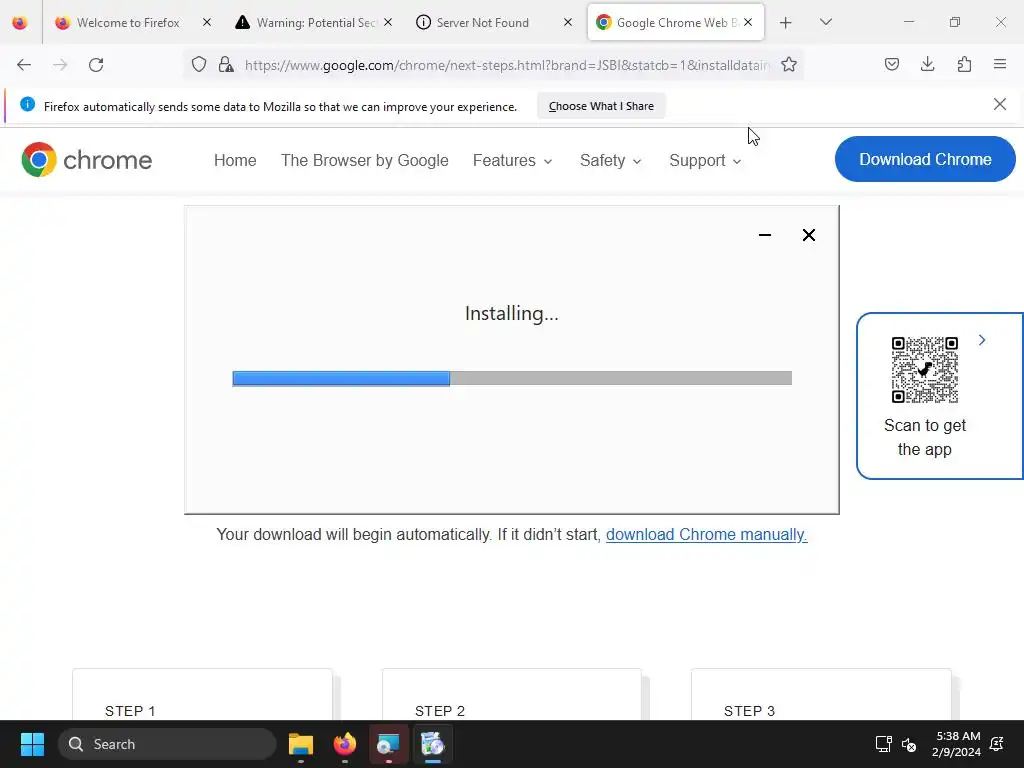This screenshot has width=1024, height=768.
Task: Reload the current page
Action: pos(96,65)
